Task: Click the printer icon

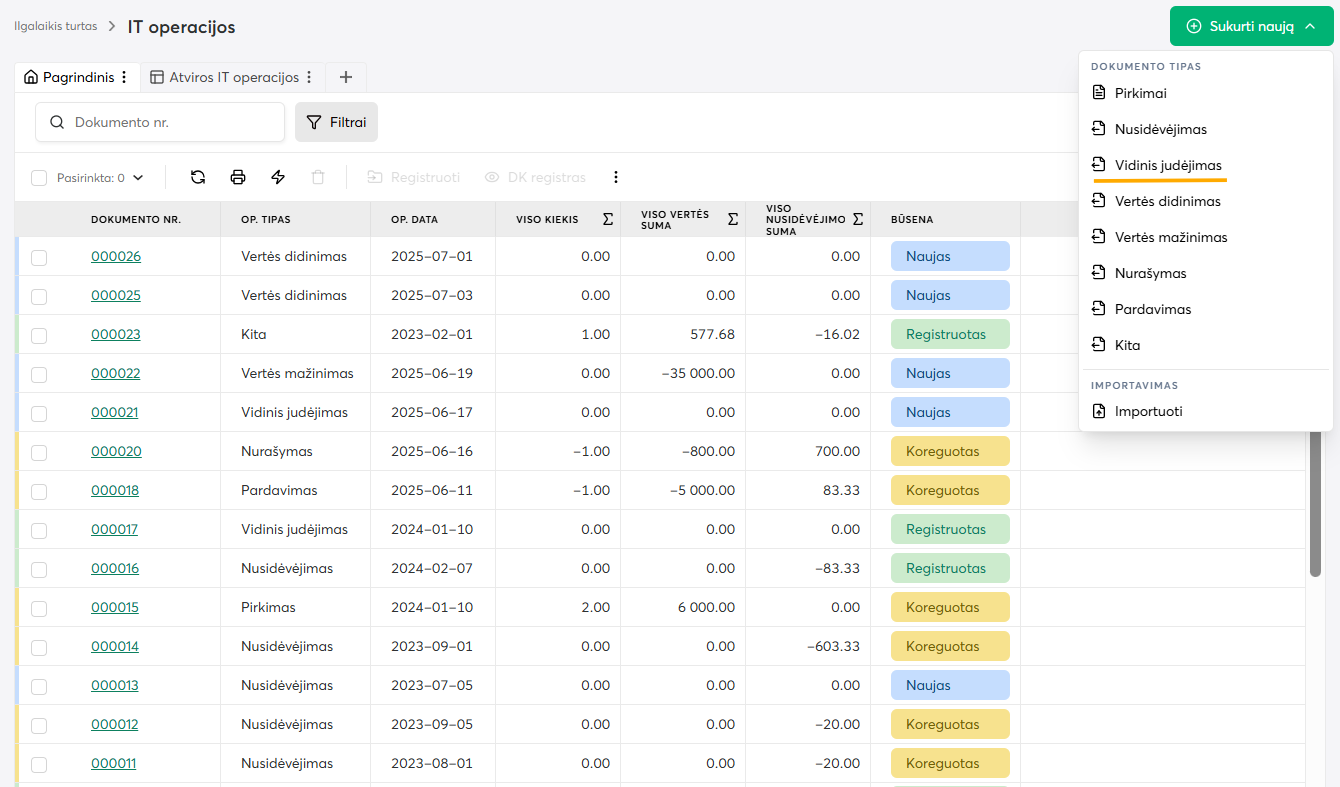Action: [238, 177]
